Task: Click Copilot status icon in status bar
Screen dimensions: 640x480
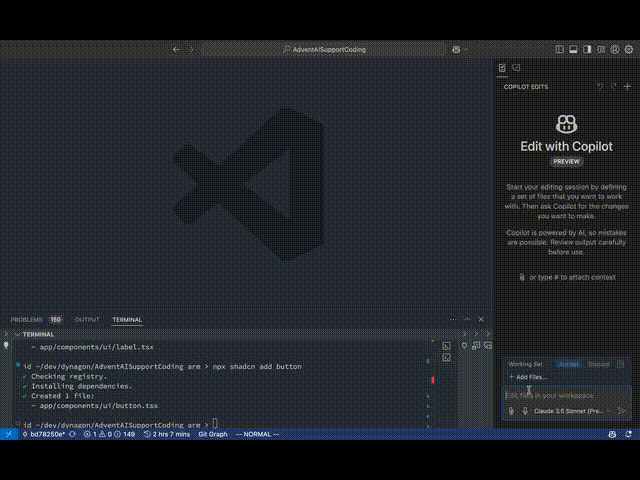Action: coord(612,434)
